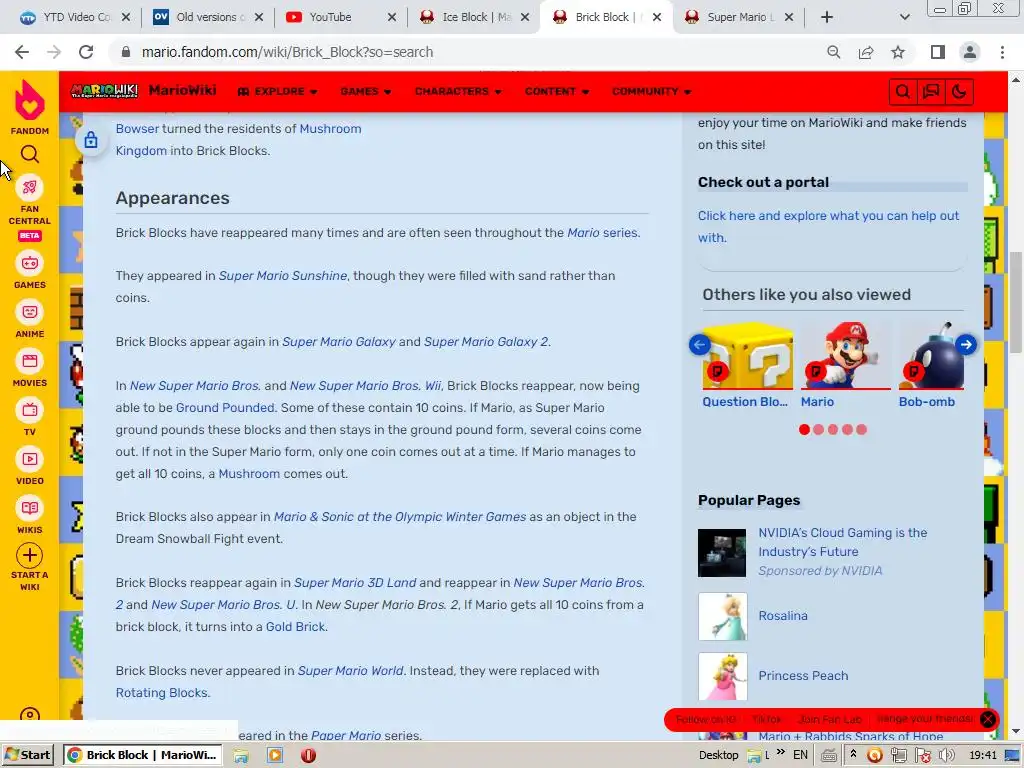Expand the Characters dropdown menu
Screen dimensions: 1024x768
(x=458, y=91)
